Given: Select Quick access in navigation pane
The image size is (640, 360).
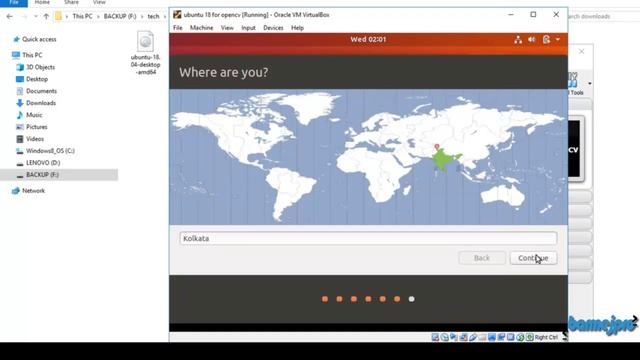Looking at the screenshot, I should pos(39,39).
